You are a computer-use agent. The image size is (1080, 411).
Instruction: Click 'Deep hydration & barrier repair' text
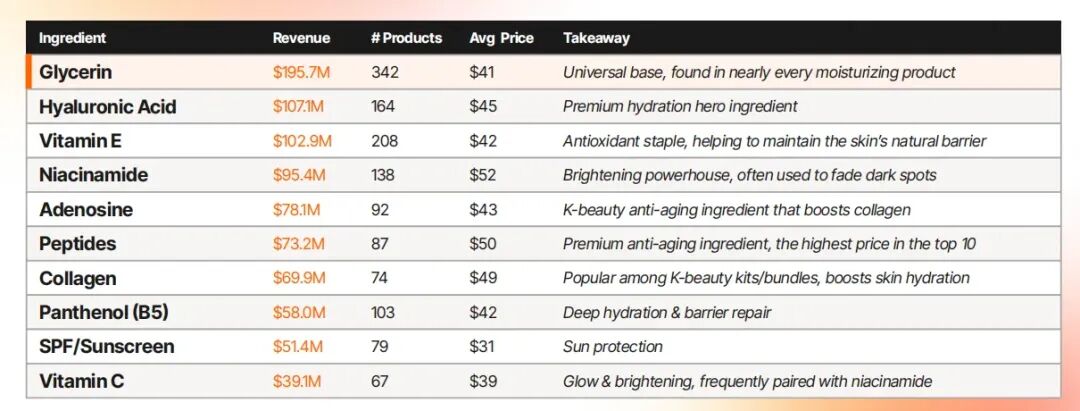click(x=667, y=313)
